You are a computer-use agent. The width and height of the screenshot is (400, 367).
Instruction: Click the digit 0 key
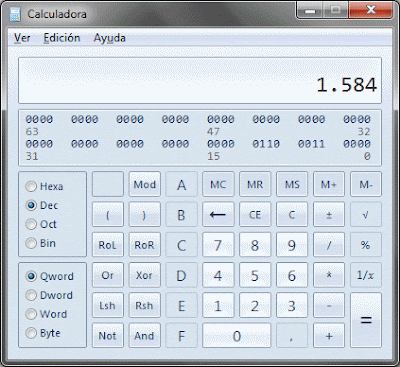coord(237,335)
